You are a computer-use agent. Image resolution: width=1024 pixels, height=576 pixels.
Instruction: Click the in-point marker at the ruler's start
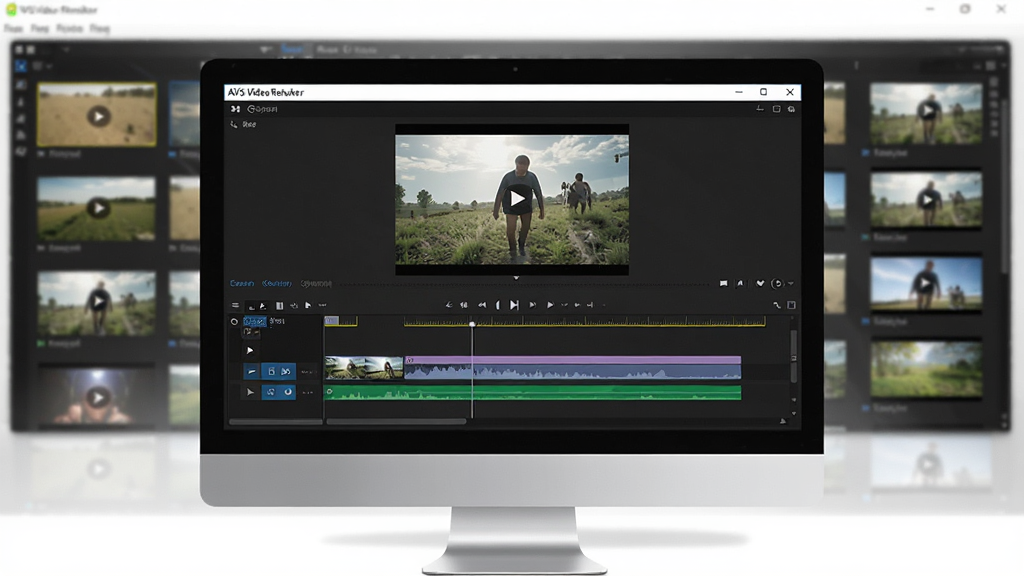point(332,321)
